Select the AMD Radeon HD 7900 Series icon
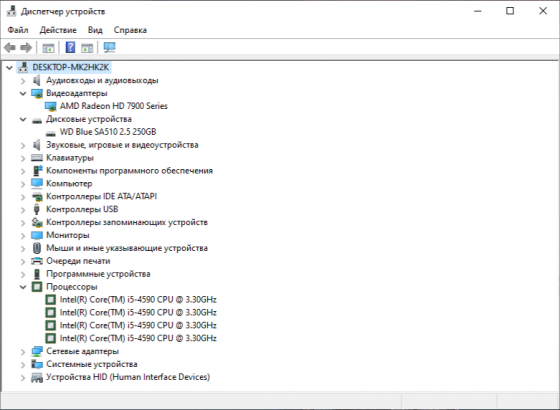Image resolution: width=560 pixels, height=410 pixels. (x=51, y=106)
